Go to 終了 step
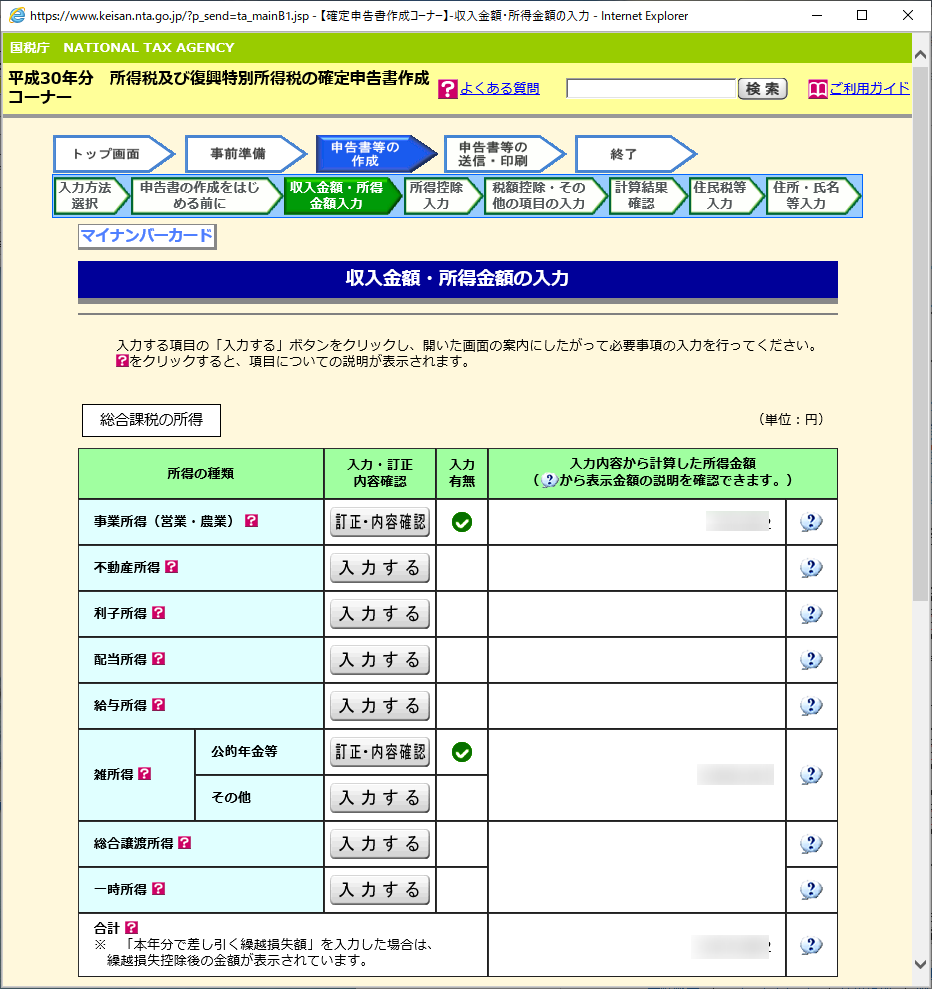Screen dimensions: 932x989 pos(635,154)
